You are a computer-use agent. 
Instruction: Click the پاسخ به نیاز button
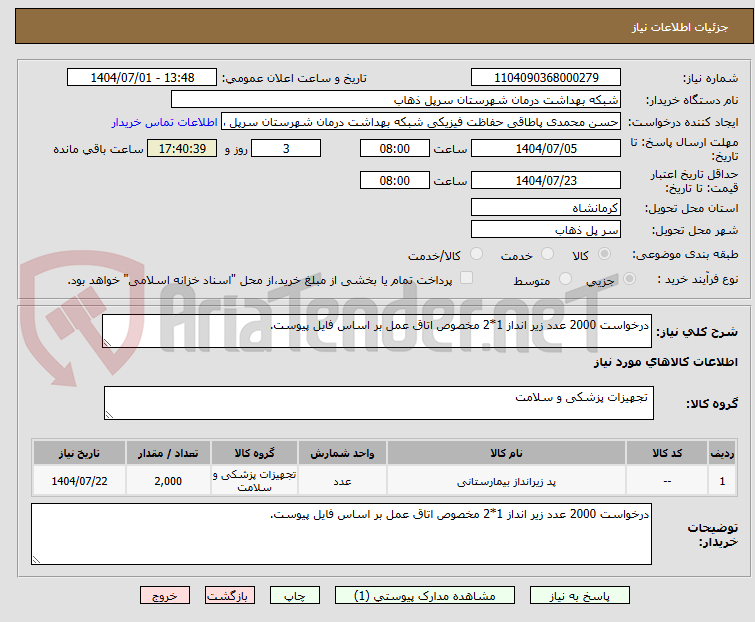click(580, 596)
